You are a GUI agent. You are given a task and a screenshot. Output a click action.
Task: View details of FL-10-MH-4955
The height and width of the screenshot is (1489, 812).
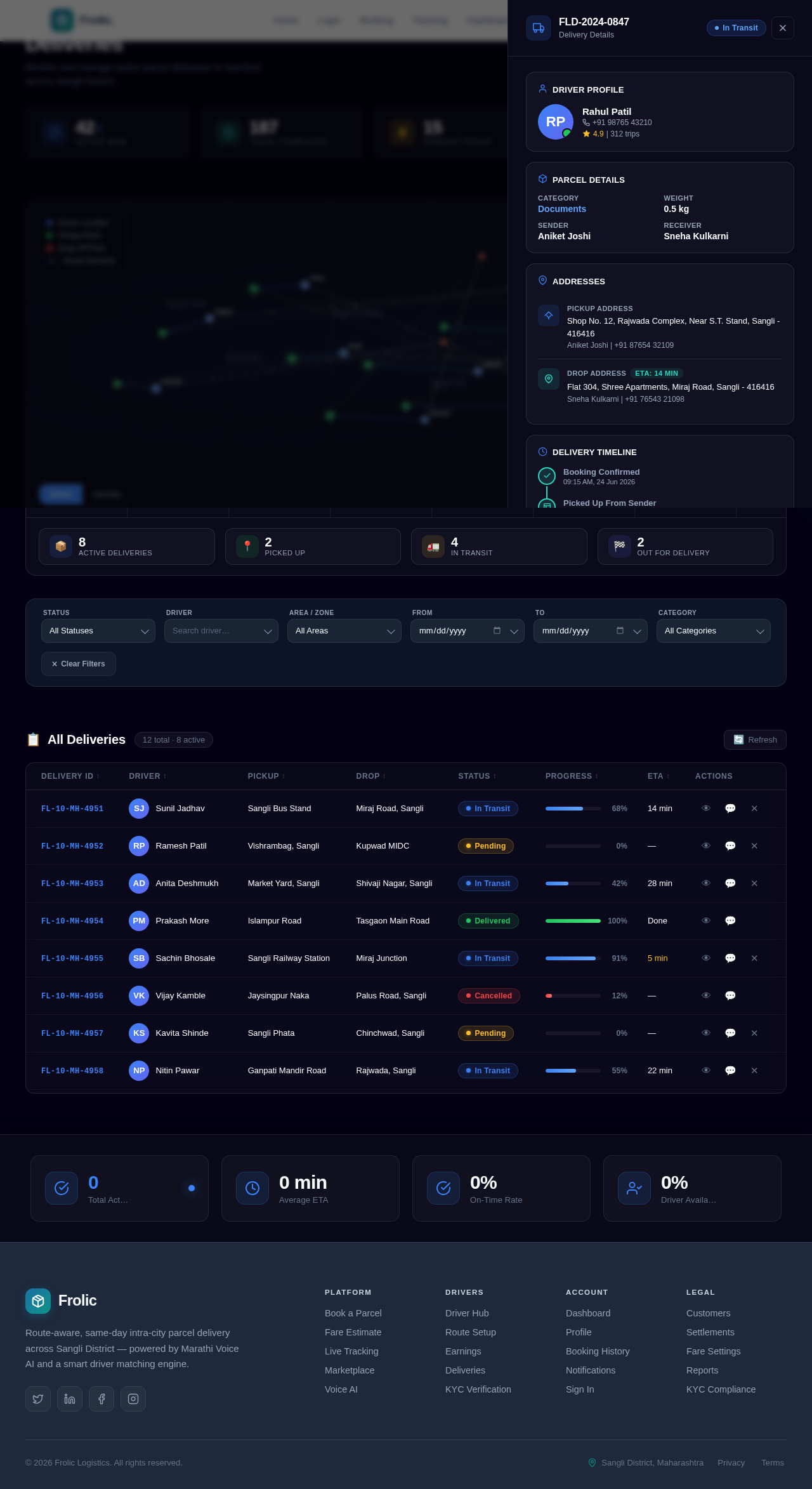[x=706, y=958]
